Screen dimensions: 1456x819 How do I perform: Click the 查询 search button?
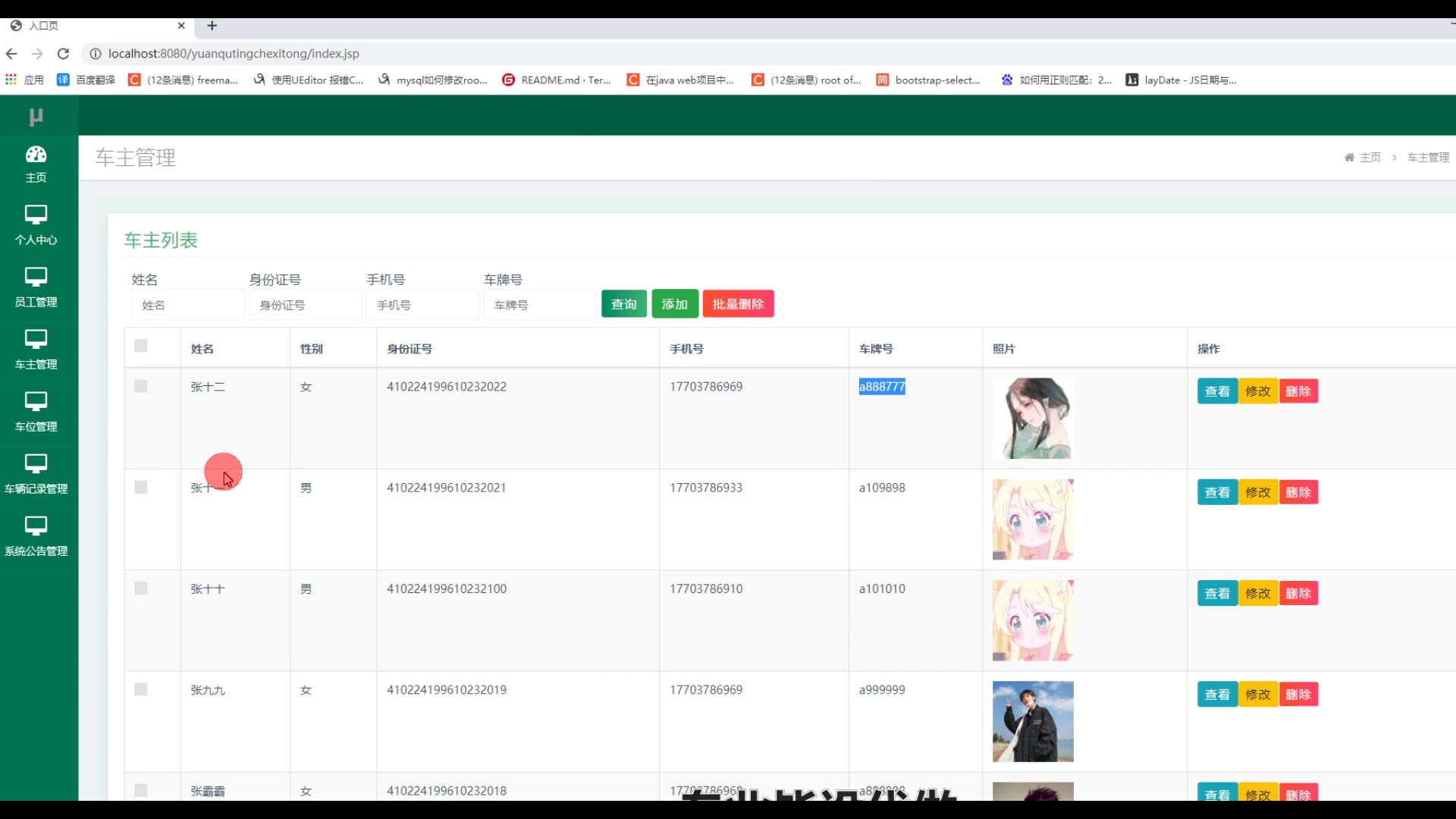click(x=623, y=304)
